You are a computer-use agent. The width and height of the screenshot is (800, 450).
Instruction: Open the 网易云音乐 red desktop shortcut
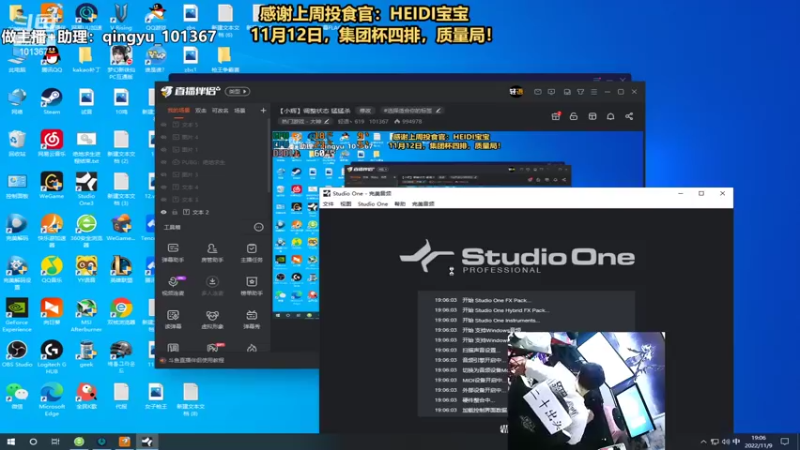[x=52, y=143]
